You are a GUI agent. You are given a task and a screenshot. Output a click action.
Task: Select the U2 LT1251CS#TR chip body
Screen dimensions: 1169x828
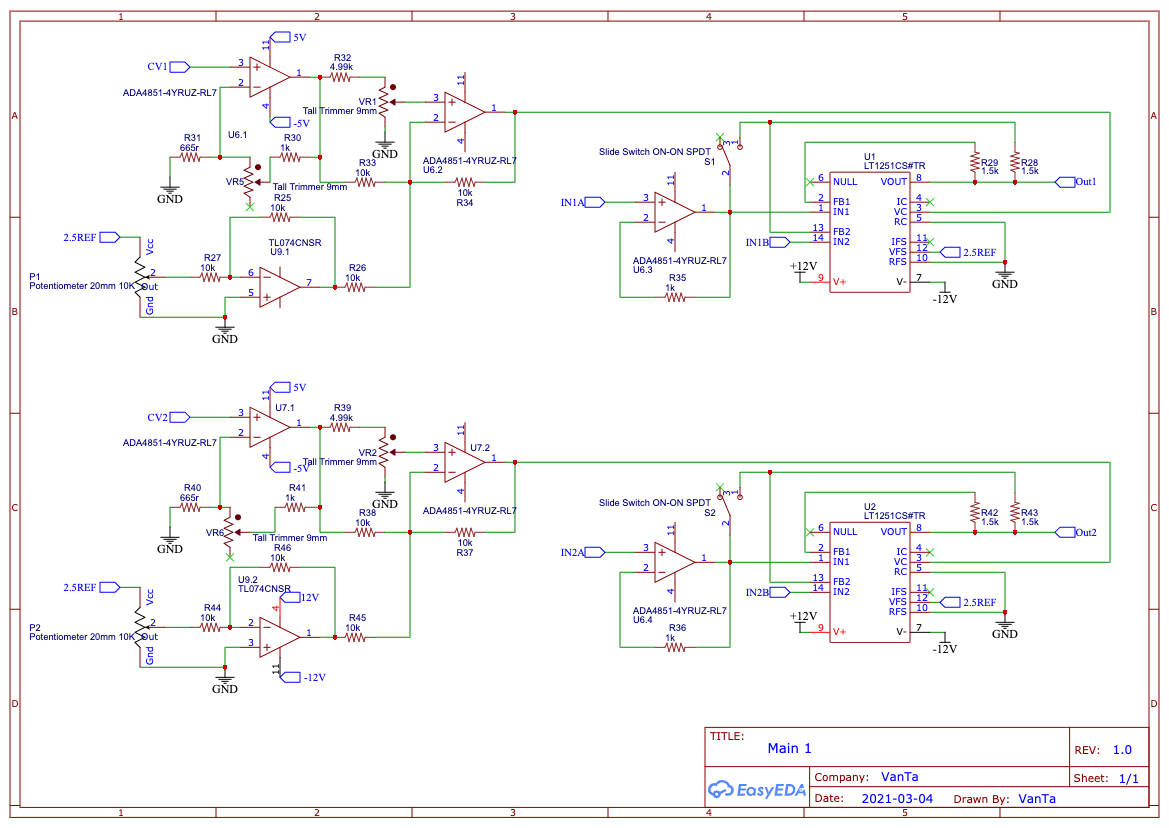coord(869,583)
